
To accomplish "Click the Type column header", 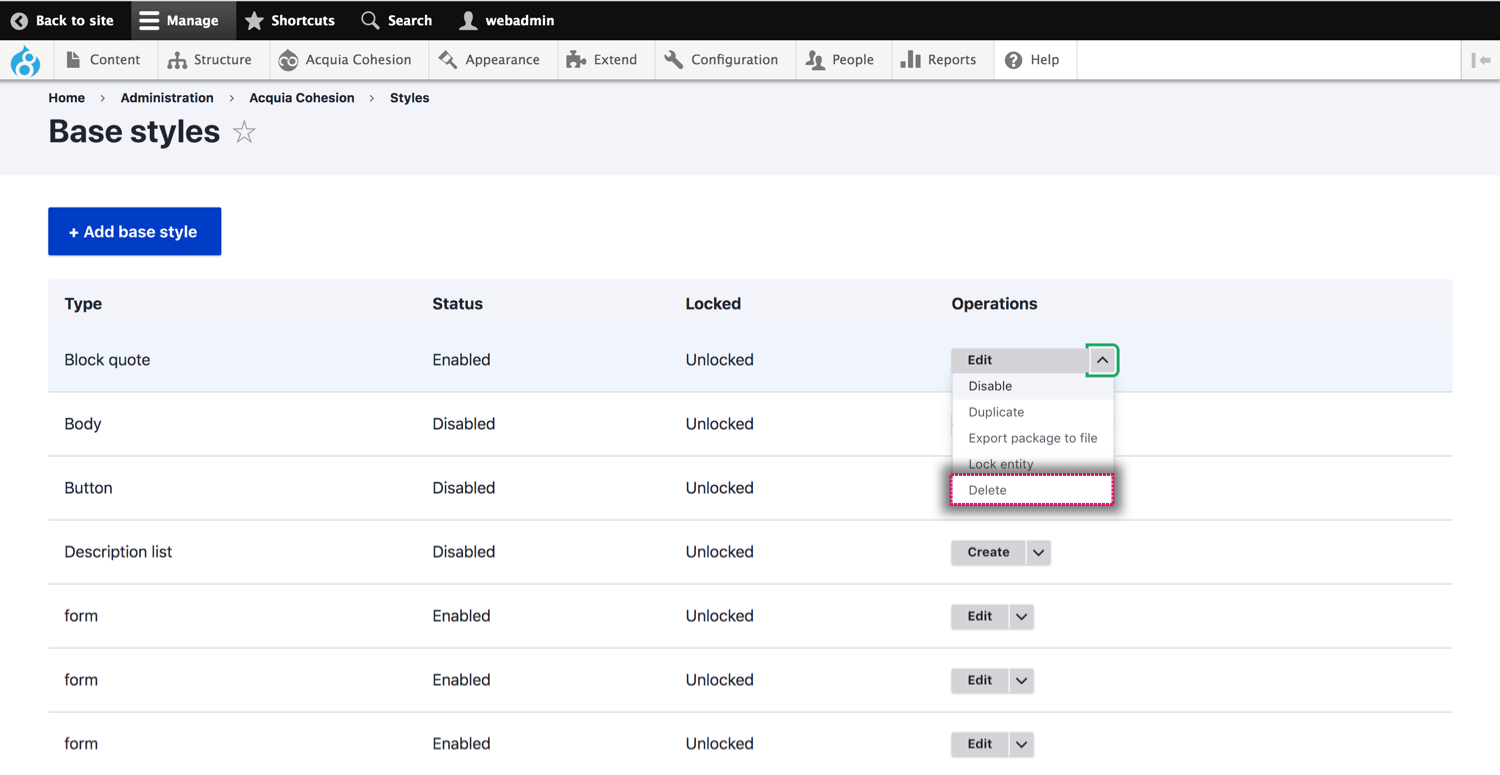I will pos(83,304).
